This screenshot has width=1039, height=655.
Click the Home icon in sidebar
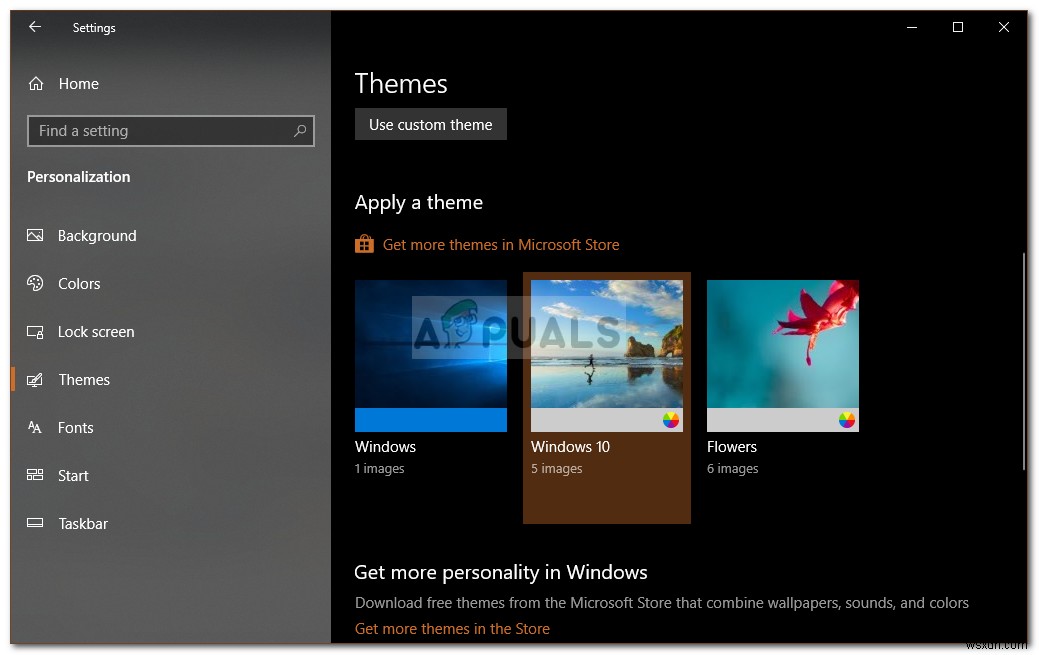[36, 83]
